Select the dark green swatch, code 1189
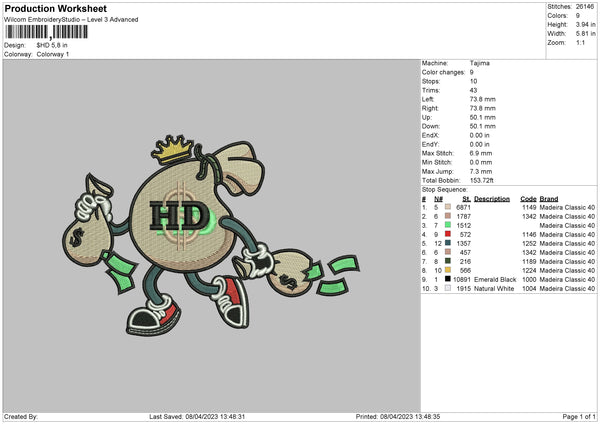 click(x=448, y=260)
